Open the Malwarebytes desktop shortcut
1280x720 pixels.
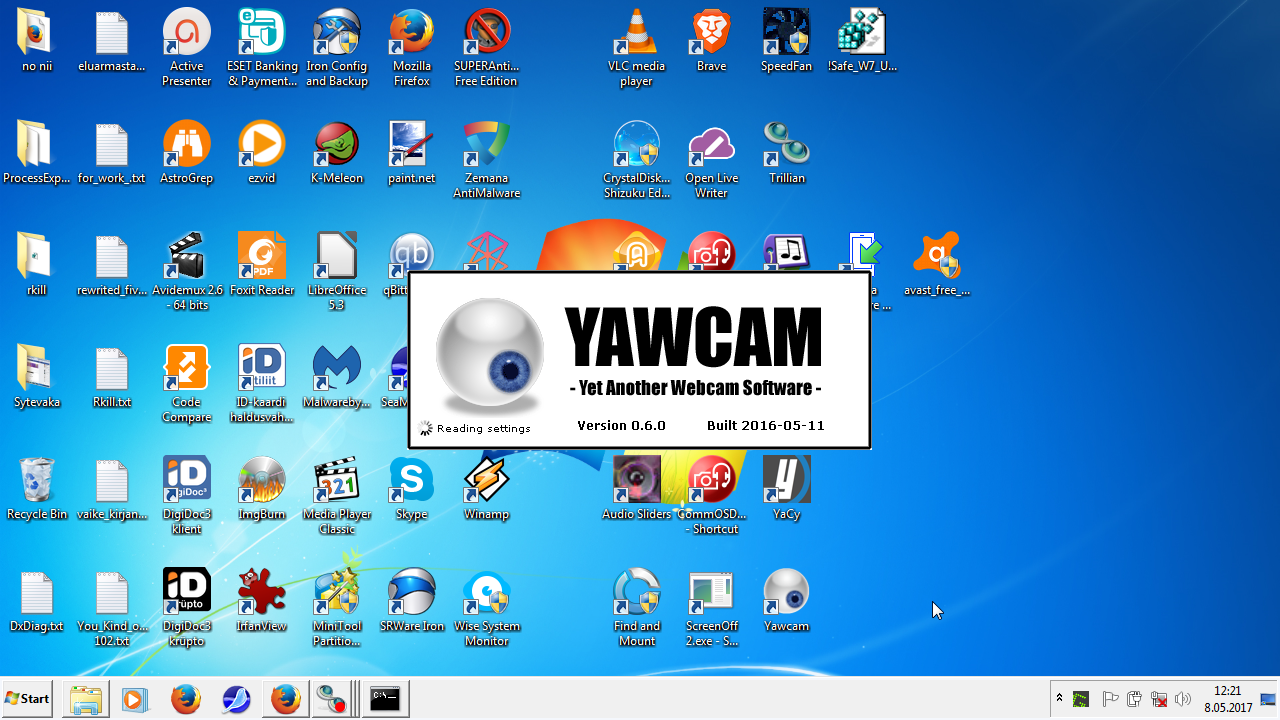(x=337, y=377)
